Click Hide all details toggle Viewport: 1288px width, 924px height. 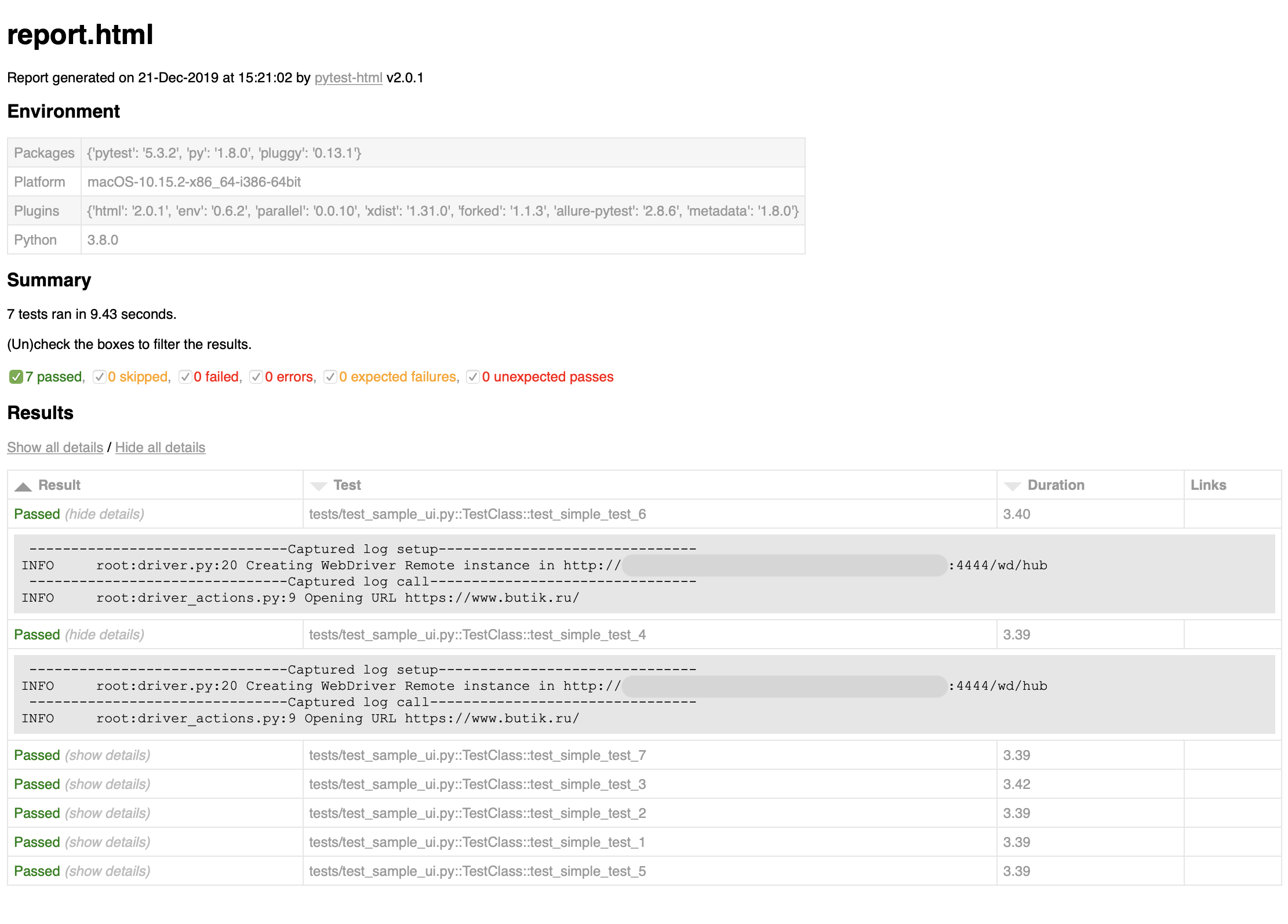[x=159, y=448]
